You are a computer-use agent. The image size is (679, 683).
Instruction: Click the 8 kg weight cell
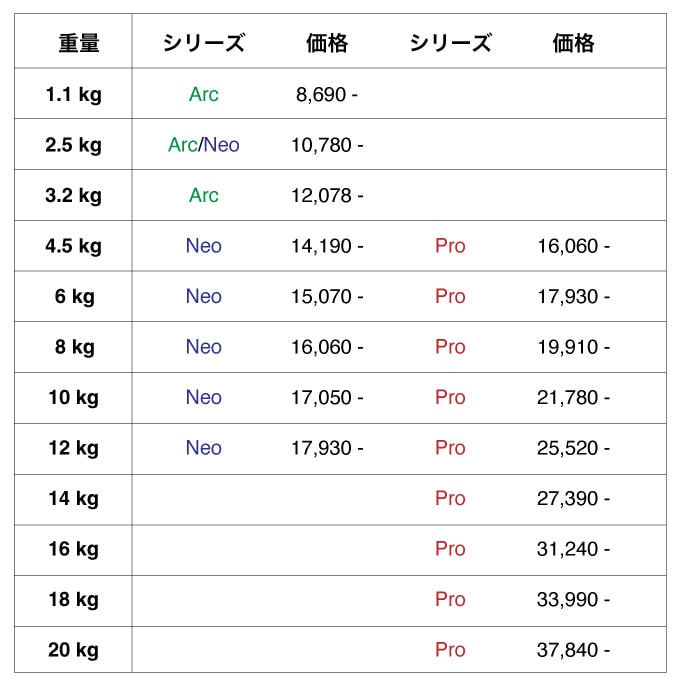click(73, 347)
